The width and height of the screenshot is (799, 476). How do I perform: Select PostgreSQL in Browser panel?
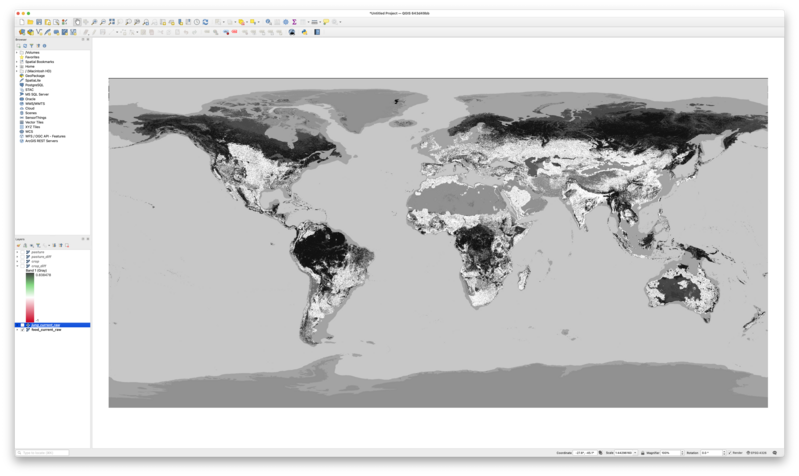[x=32, y=85]
